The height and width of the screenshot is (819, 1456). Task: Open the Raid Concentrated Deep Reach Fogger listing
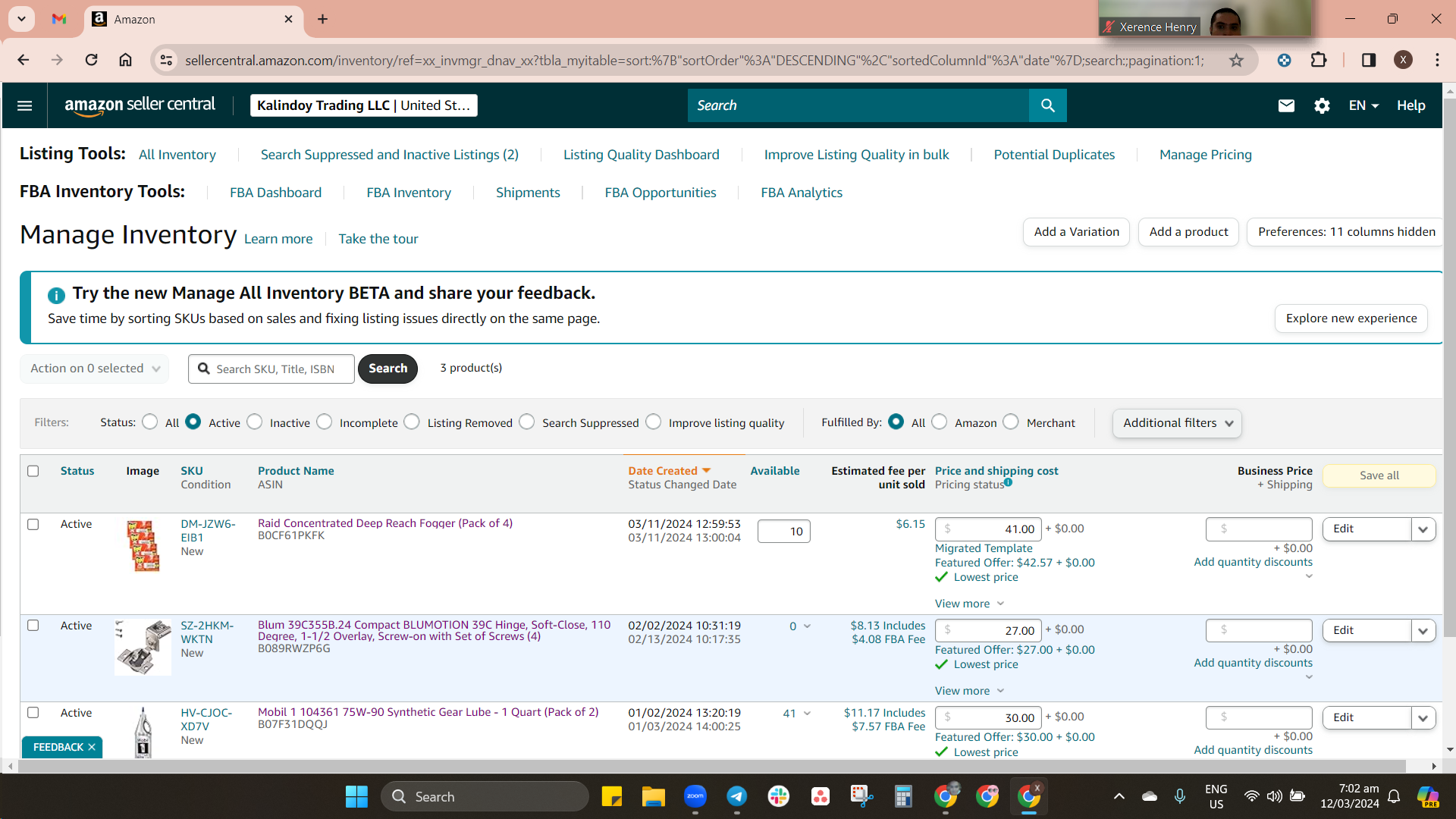pyautogui.click(x=385, y=523)
